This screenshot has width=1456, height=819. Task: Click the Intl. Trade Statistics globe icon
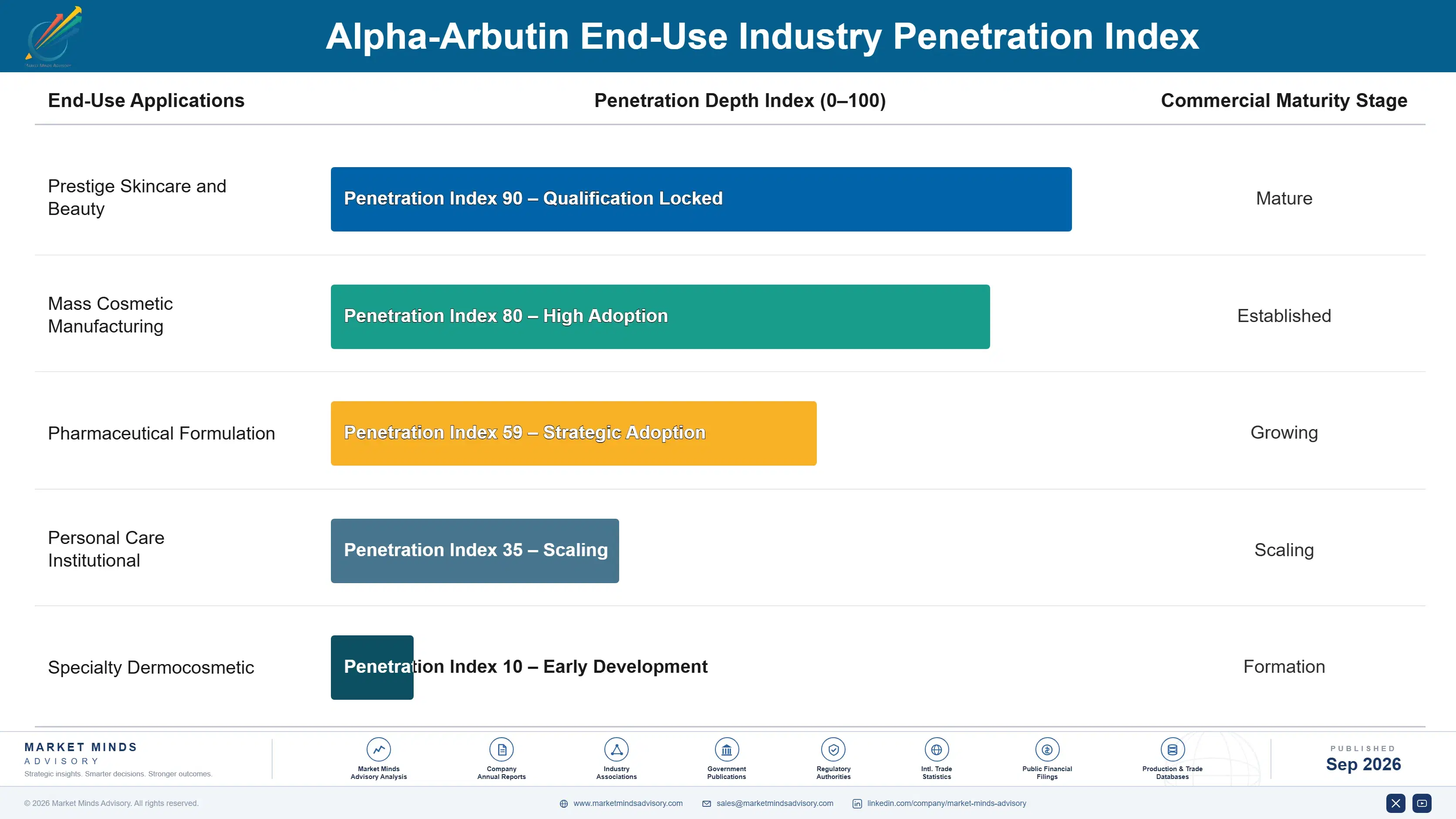pos(937,749)
